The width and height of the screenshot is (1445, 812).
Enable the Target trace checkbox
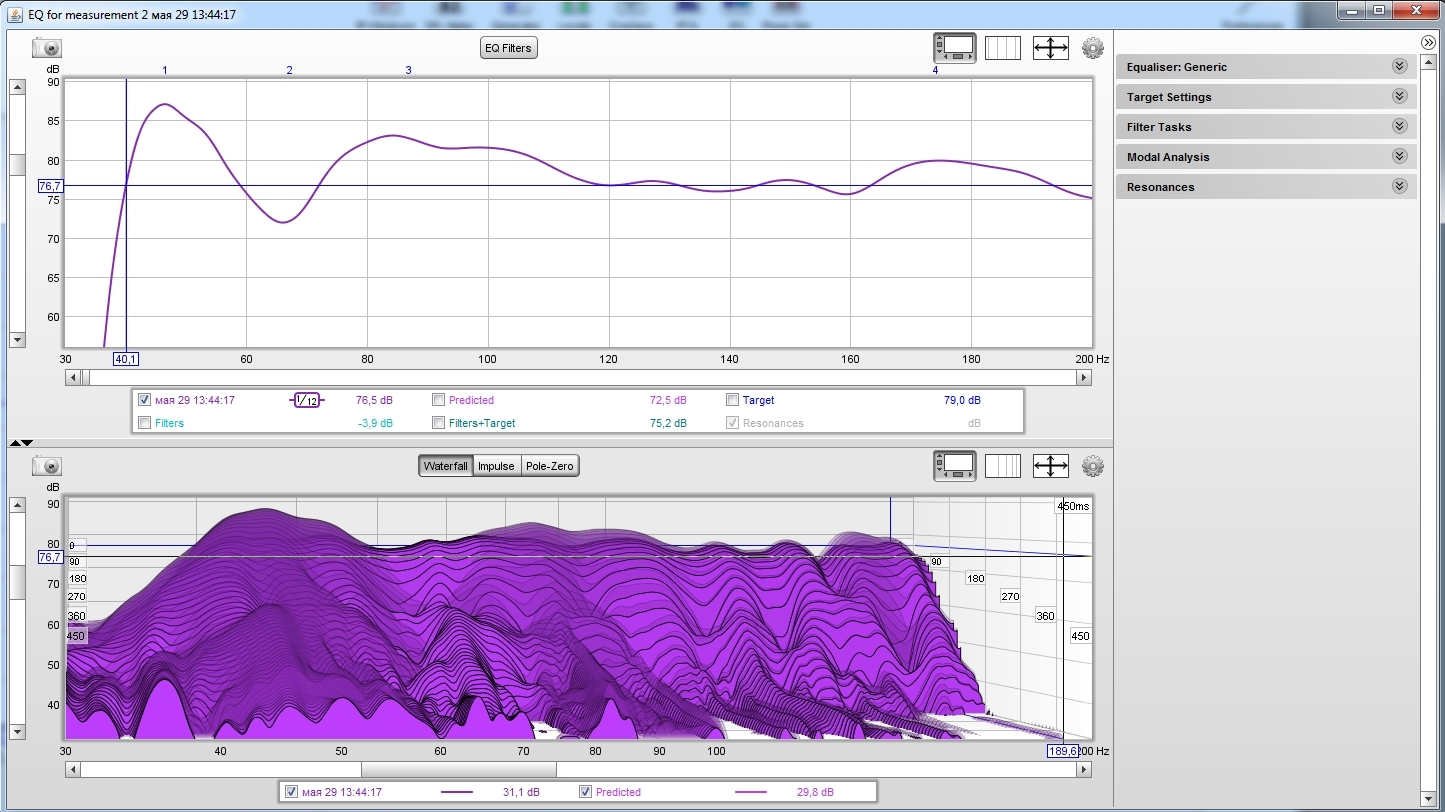tap(733, 400)
